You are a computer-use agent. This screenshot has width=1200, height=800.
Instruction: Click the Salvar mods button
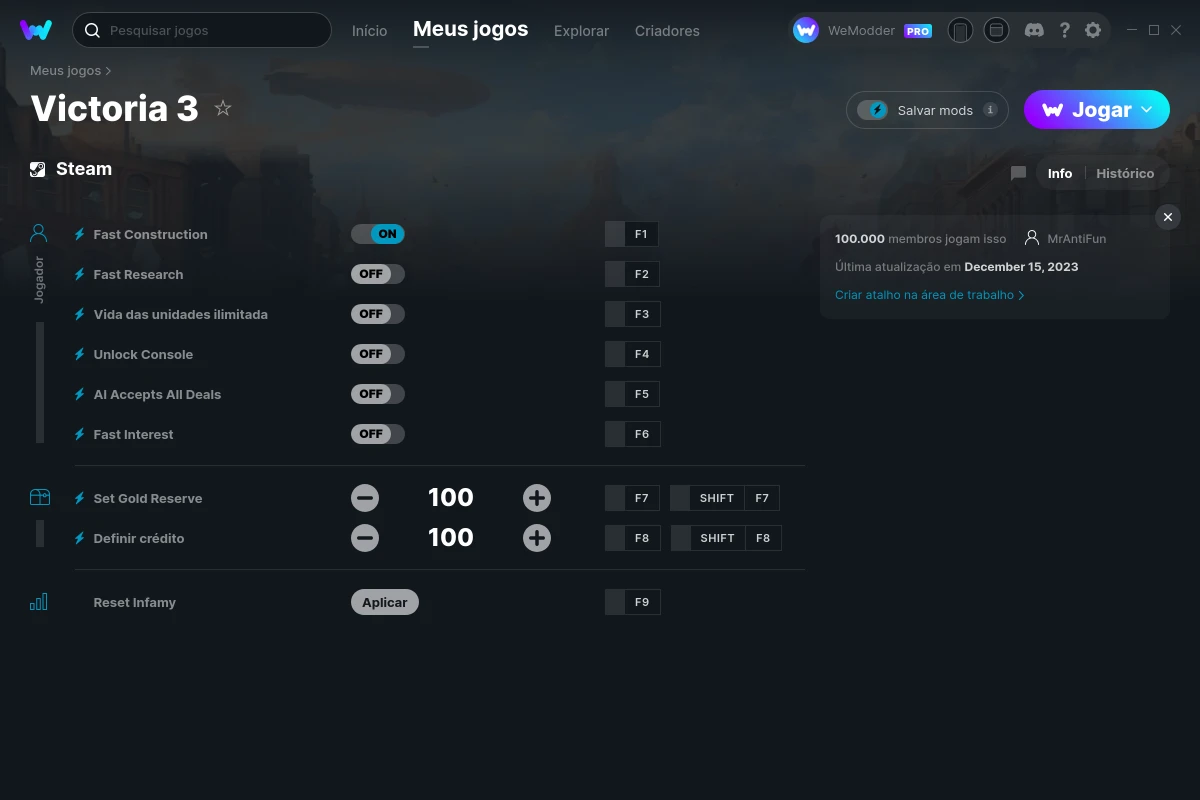pos(927,110)
